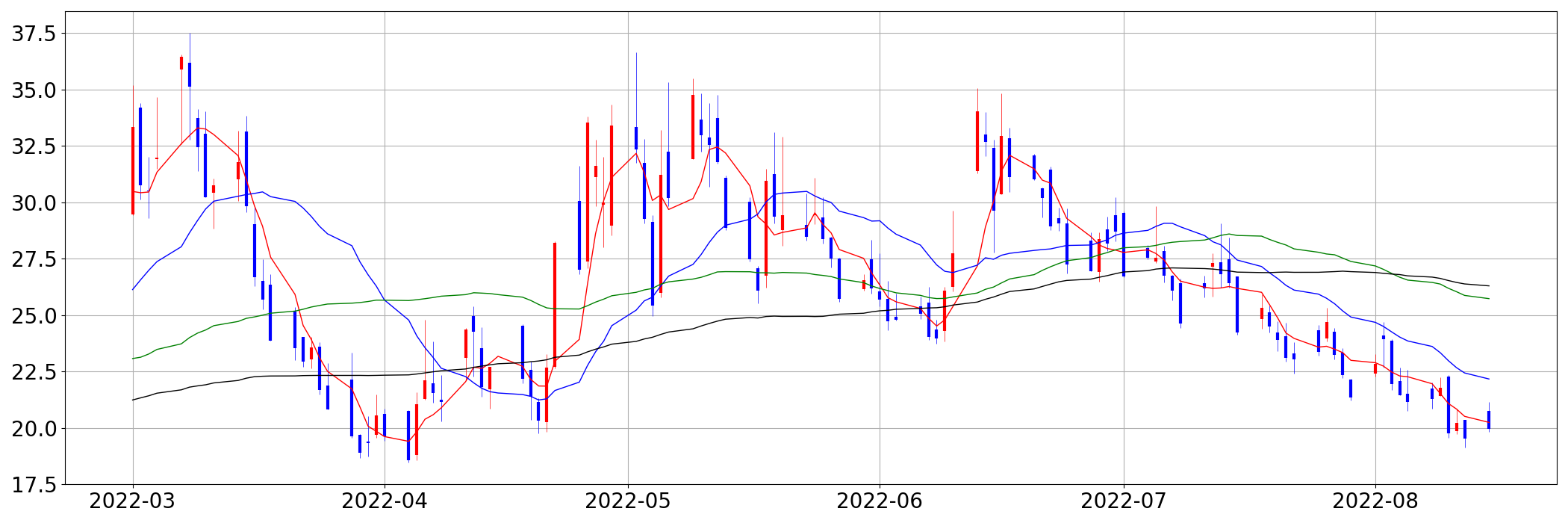Viewport: 1568px width, 523px height.
Task: Click the 22.5 y-axis label
Action: coord(33,372)
